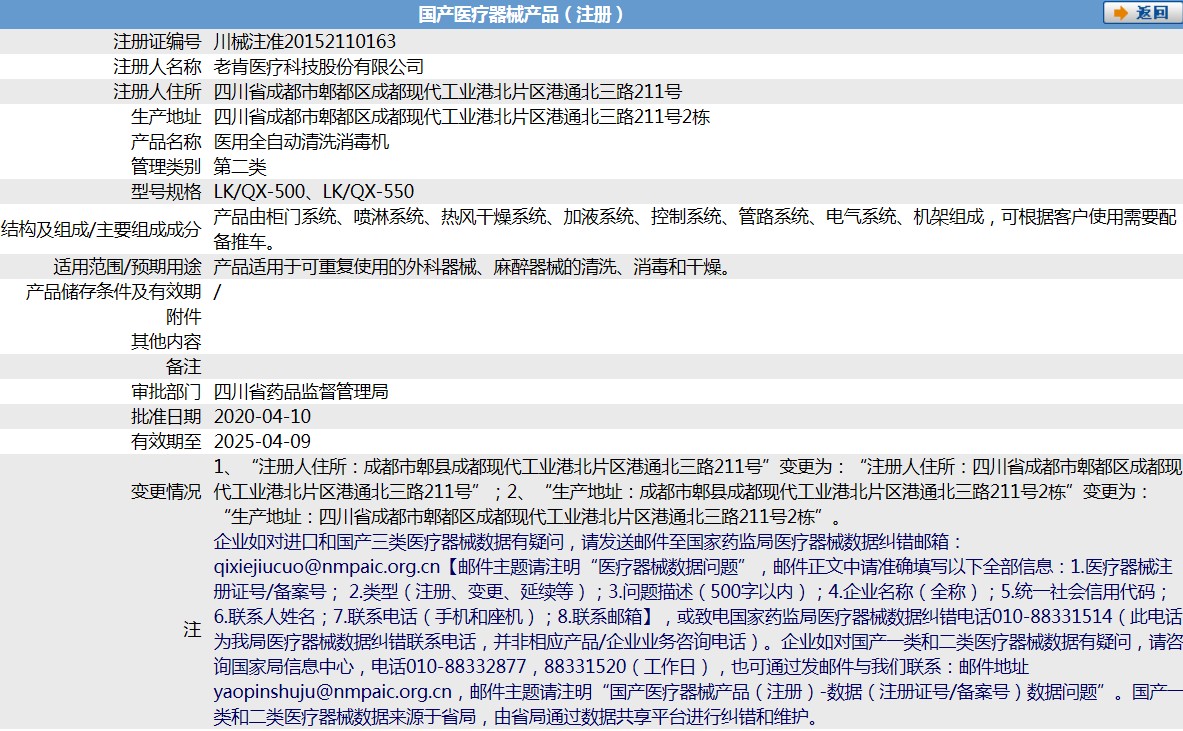This screenshot has height=731, width=1183.
Task: Select approving department 四川省药品监督管理局
Action: (301, 391)
